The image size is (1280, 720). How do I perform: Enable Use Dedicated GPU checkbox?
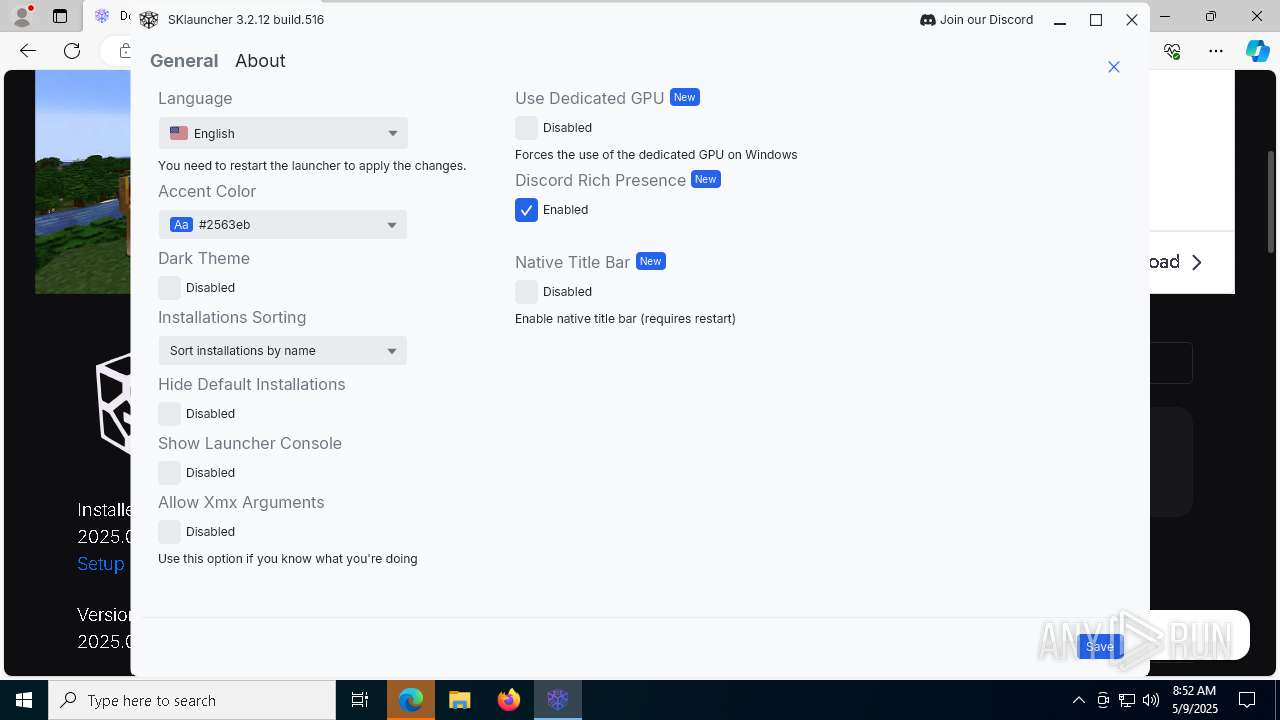(526, 128)
